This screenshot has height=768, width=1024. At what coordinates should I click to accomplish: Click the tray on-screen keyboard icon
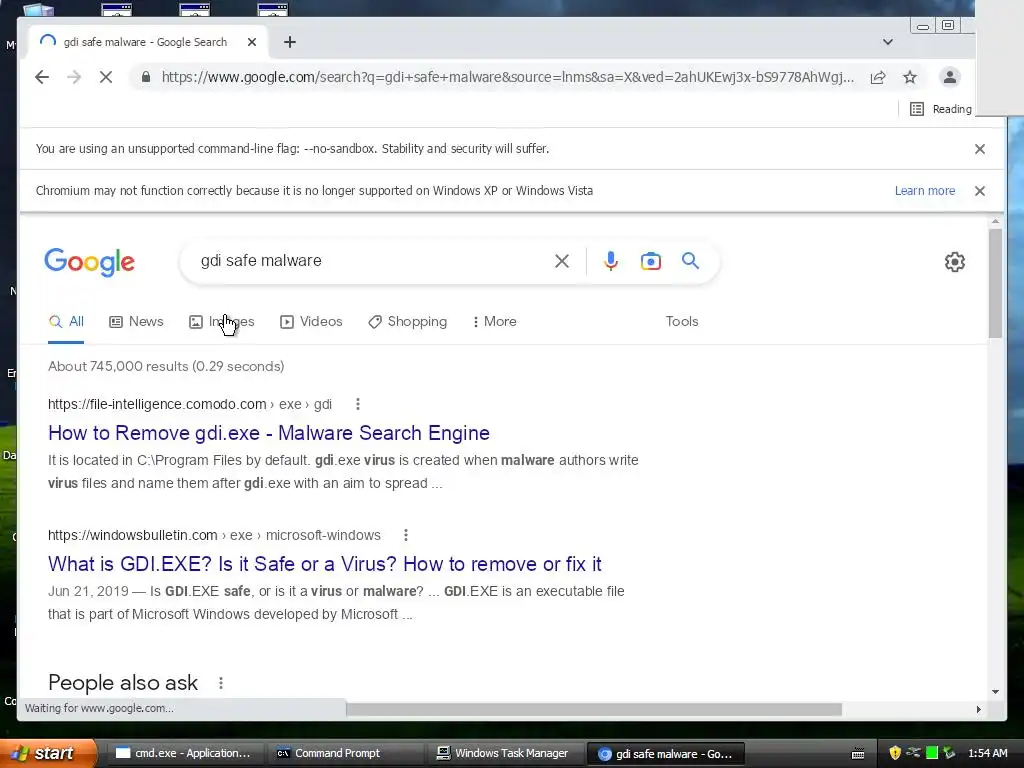pyautogui.click(x=858, y=754)
